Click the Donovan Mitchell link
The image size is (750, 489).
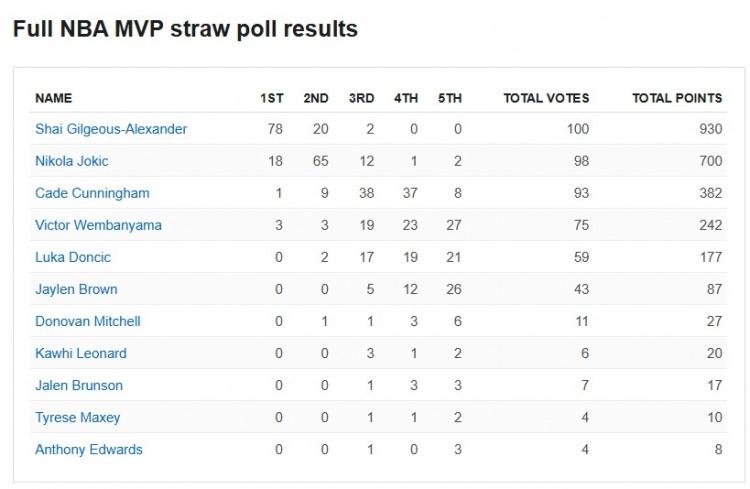88,321
